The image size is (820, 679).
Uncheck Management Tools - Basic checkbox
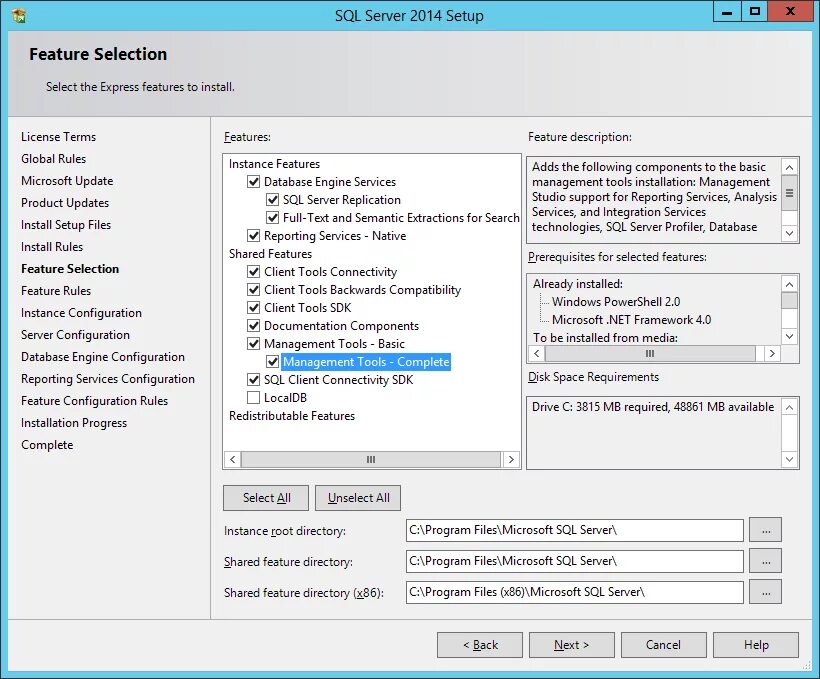tap(254, 344)
